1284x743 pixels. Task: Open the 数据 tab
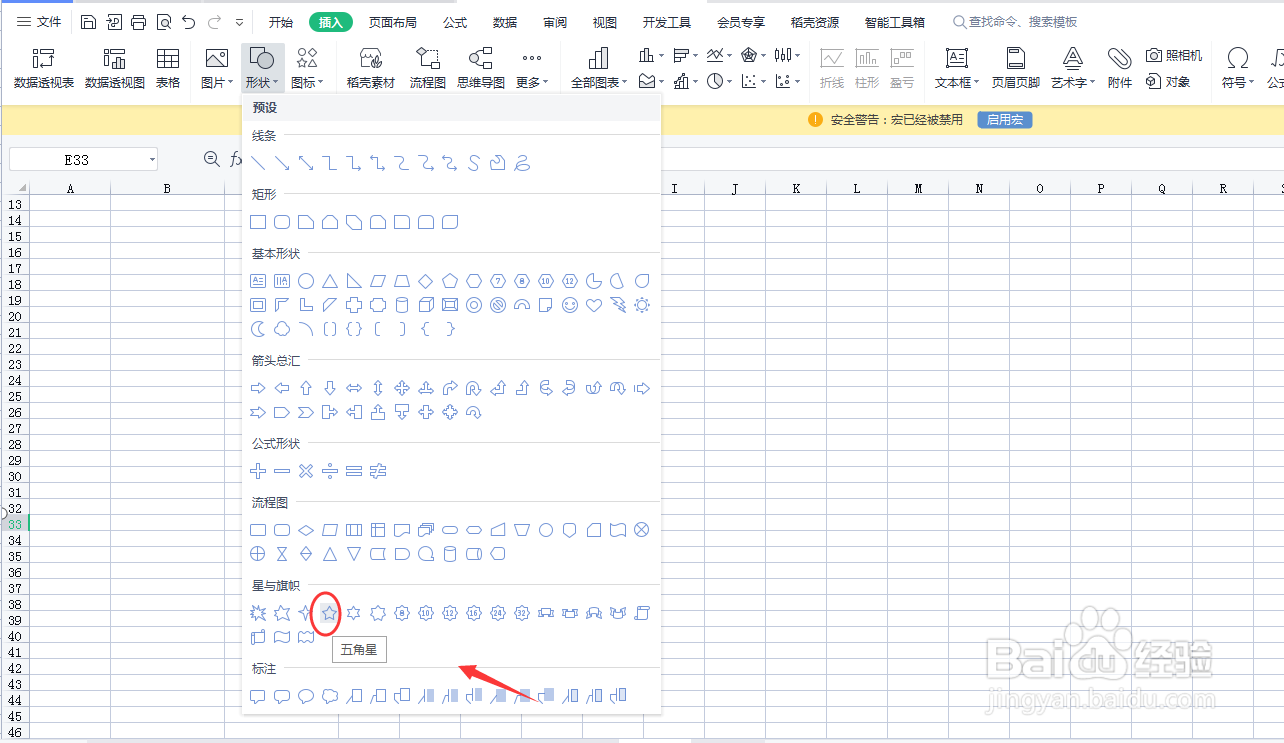pyautogui.click(x=505, y=22)
